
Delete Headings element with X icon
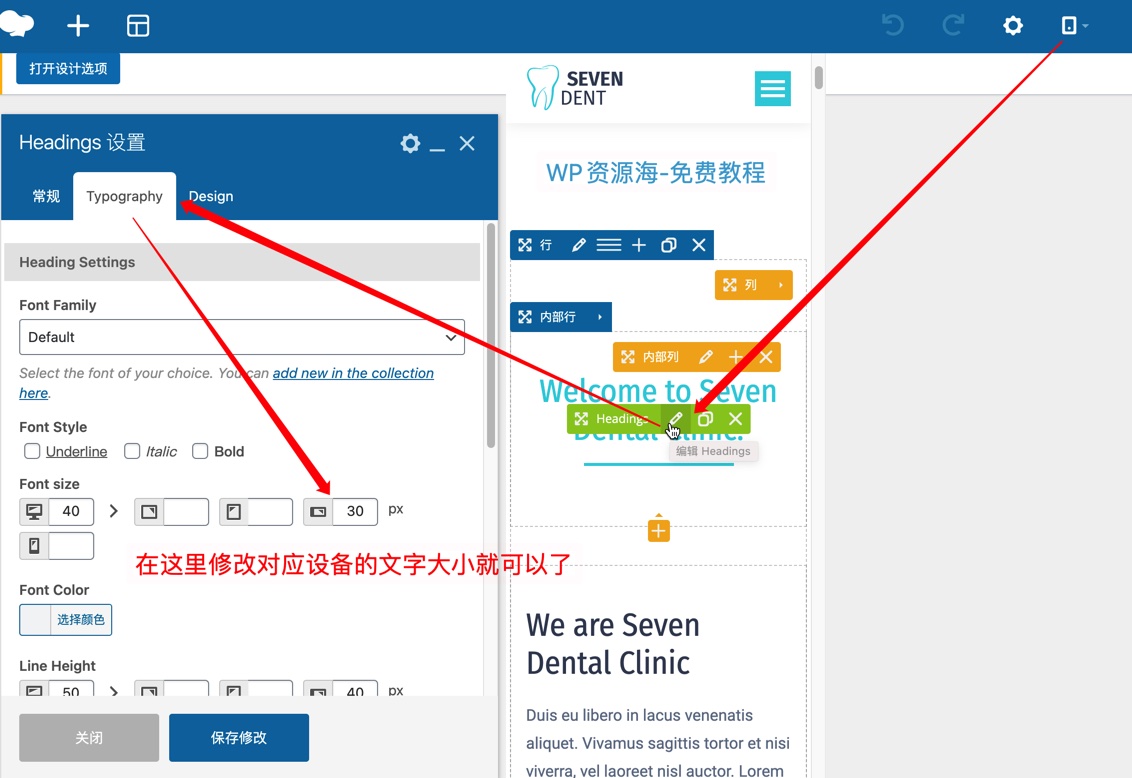click(736, 419)
